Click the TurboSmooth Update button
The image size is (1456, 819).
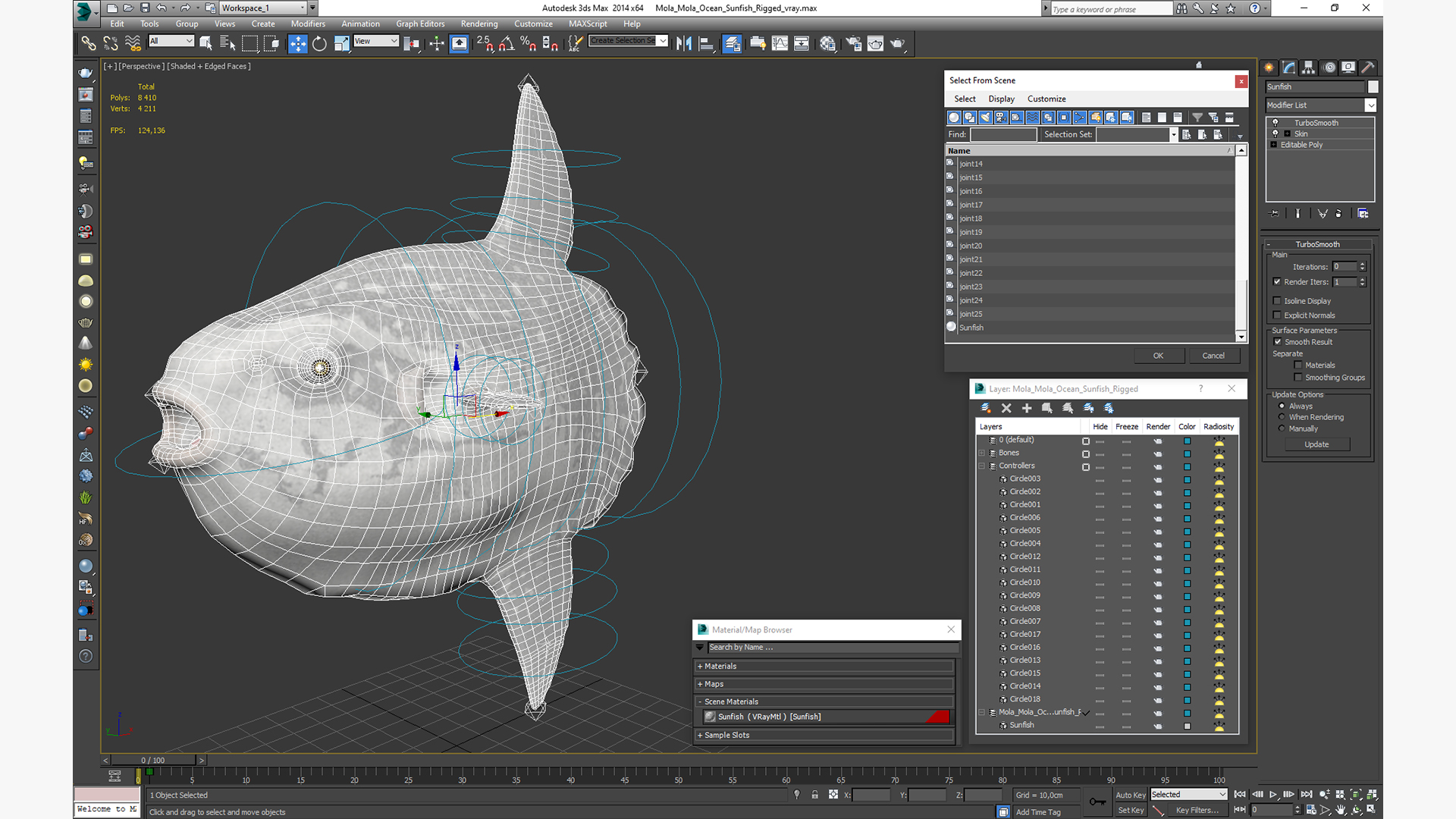click(x=1316, y=444)
